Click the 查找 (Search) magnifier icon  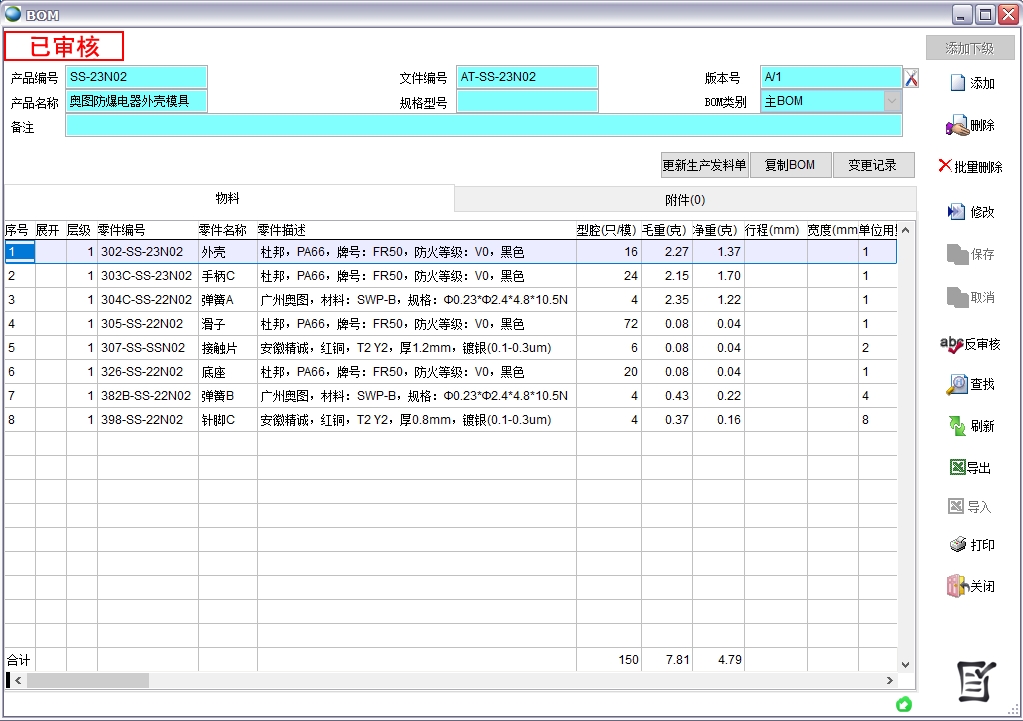[957, 384]
